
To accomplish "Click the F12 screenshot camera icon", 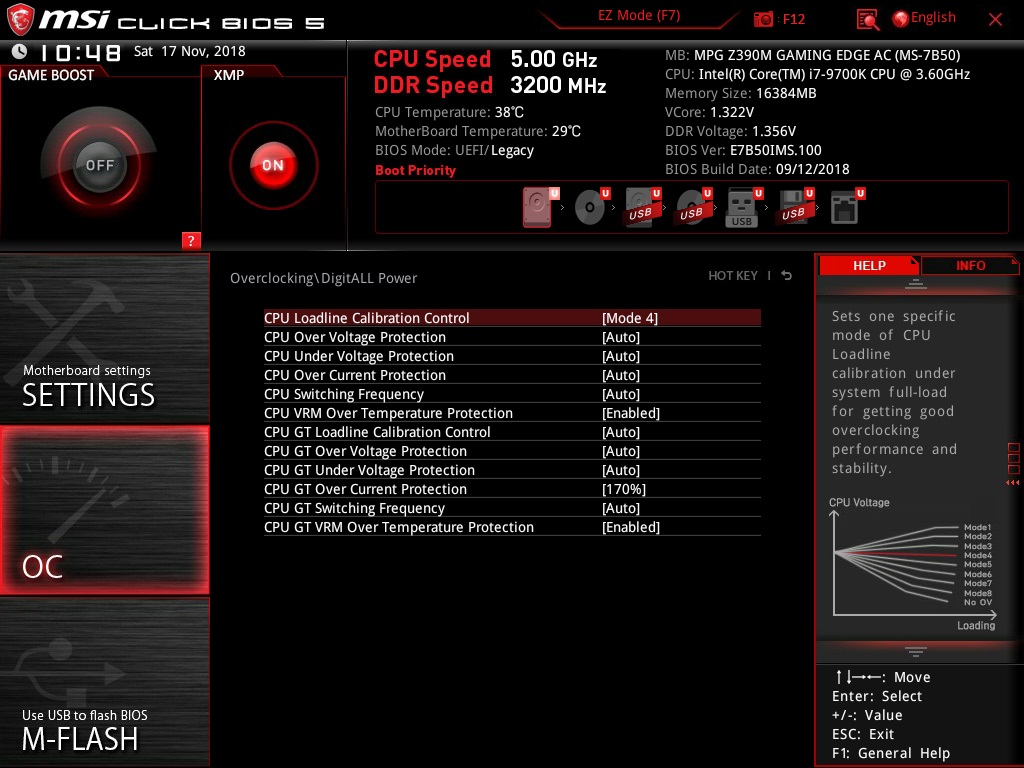I will (763, 19).
